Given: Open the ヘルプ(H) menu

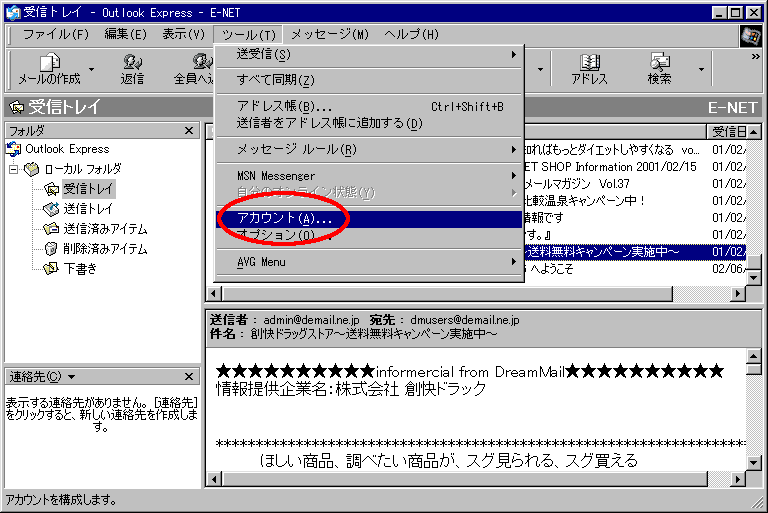Looking at the screenshot, I should 411,34.
